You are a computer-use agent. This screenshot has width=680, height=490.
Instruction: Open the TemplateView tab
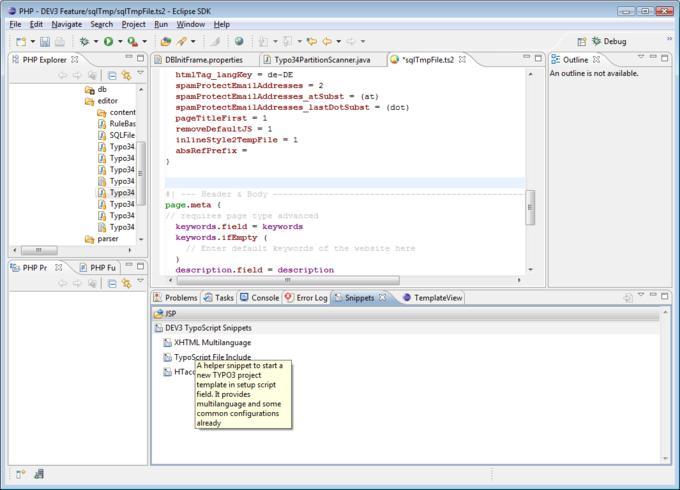(433, 298)
